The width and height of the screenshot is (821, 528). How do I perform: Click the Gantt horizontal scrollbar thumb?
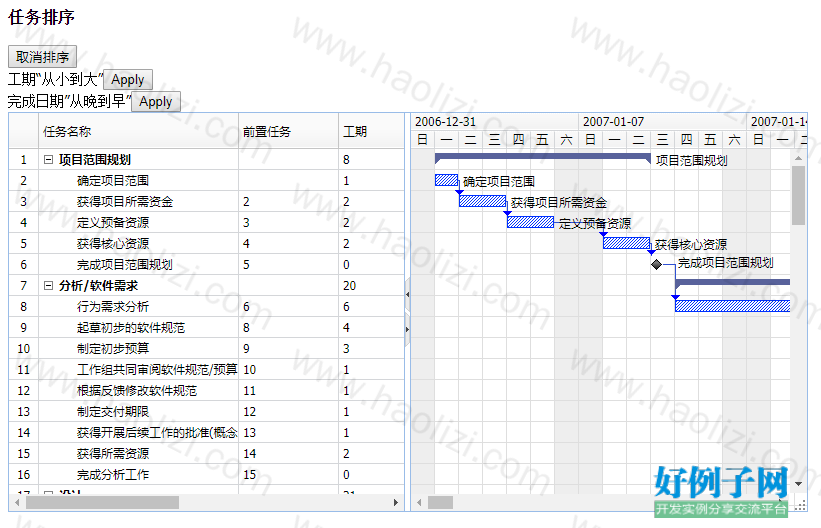[440, 503]
